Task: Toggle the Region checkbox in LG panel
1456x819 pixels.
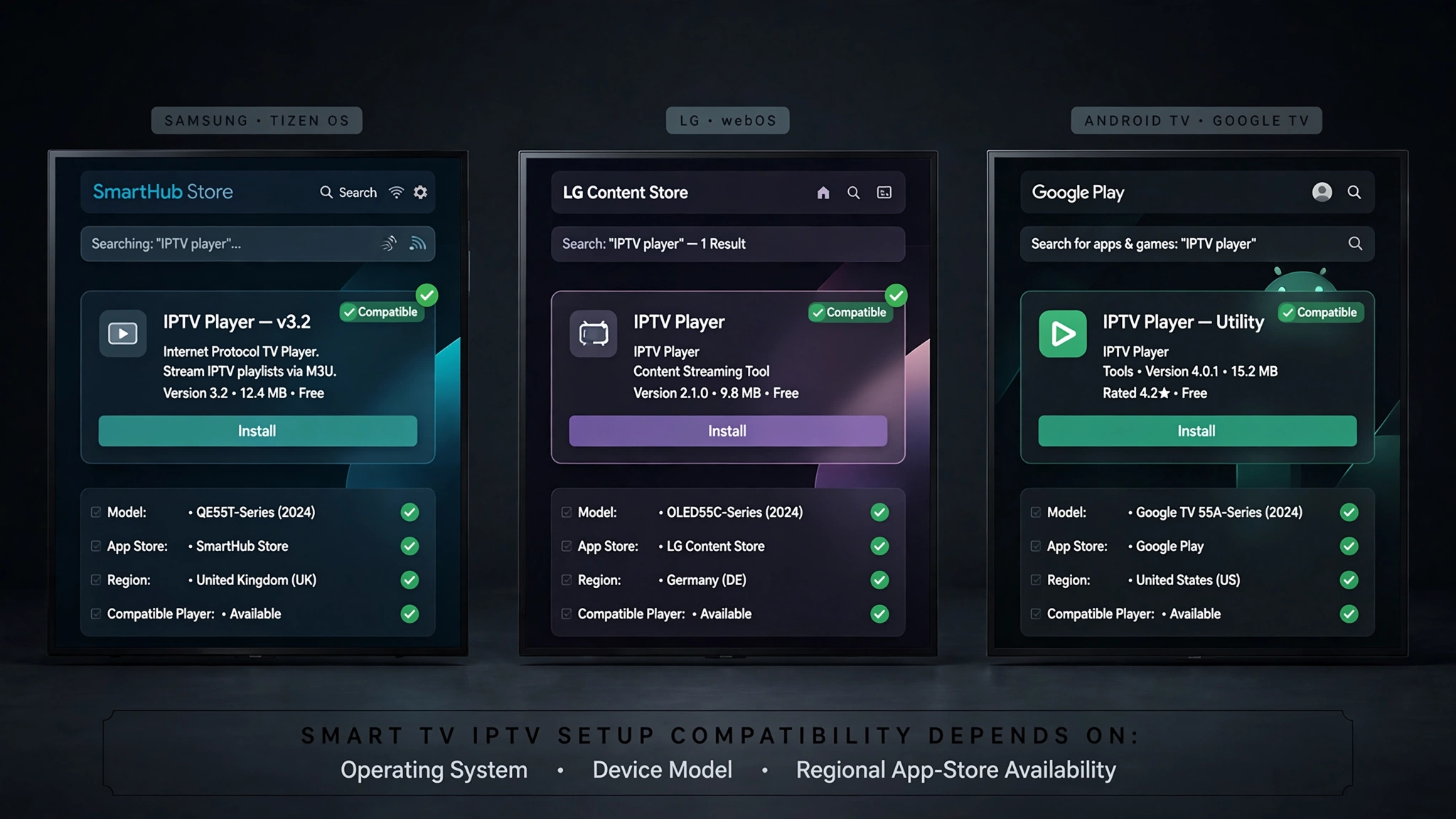Action: tap(567, 580)
